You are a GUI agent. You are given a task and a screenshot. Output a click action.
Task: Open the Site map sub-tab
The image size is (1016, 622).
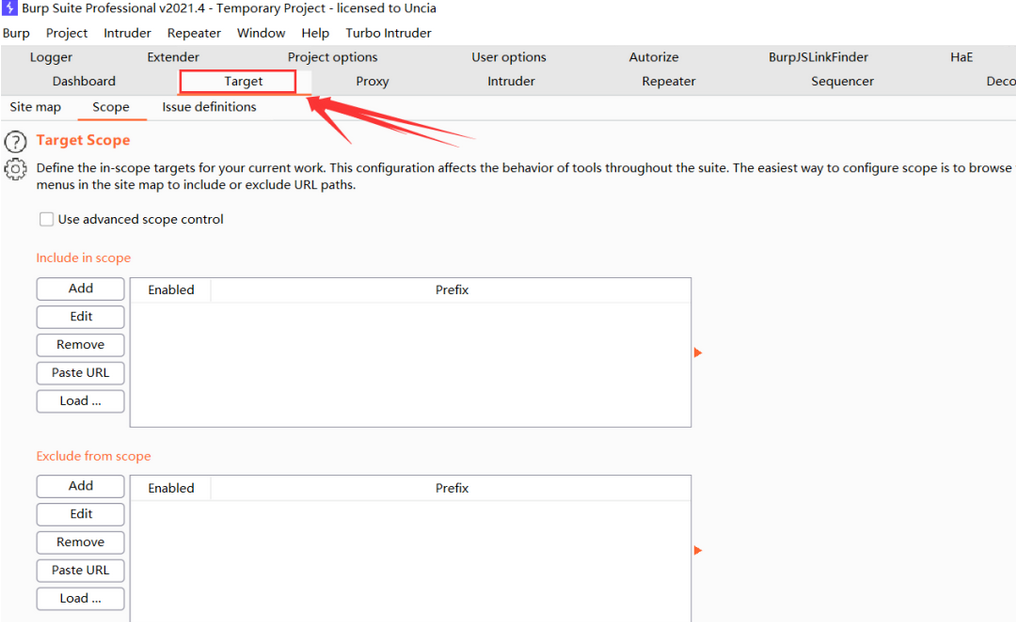click(36, 107)
